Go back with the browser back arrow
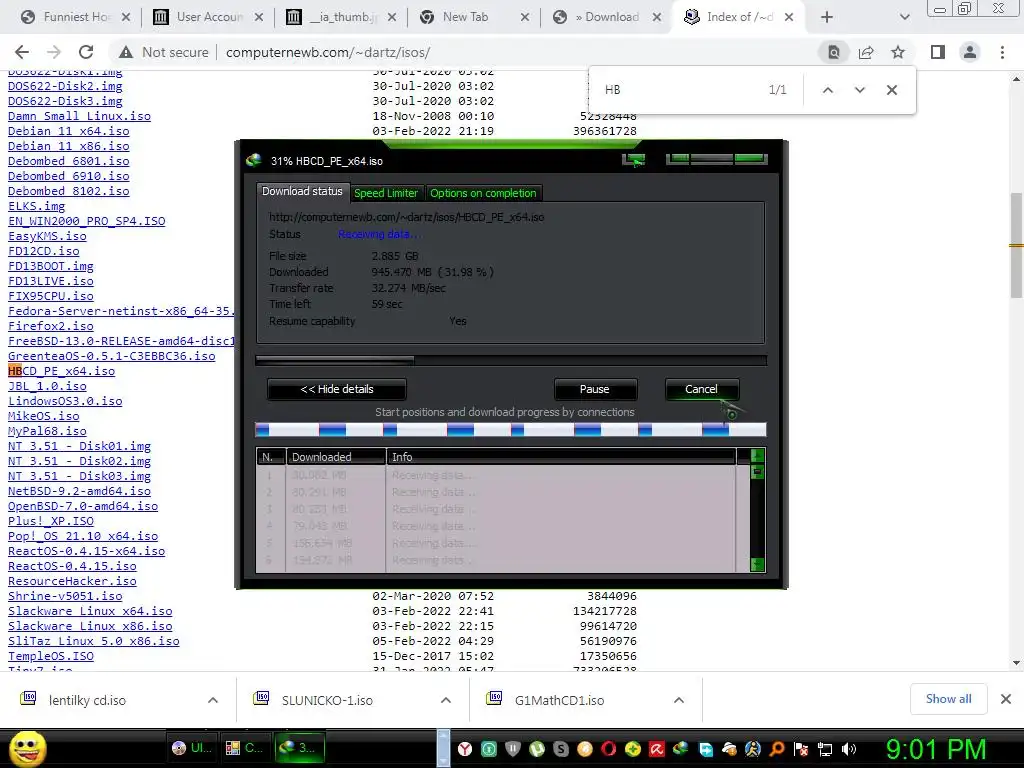This screenshot has height=768, width=1024. [22, 52]
